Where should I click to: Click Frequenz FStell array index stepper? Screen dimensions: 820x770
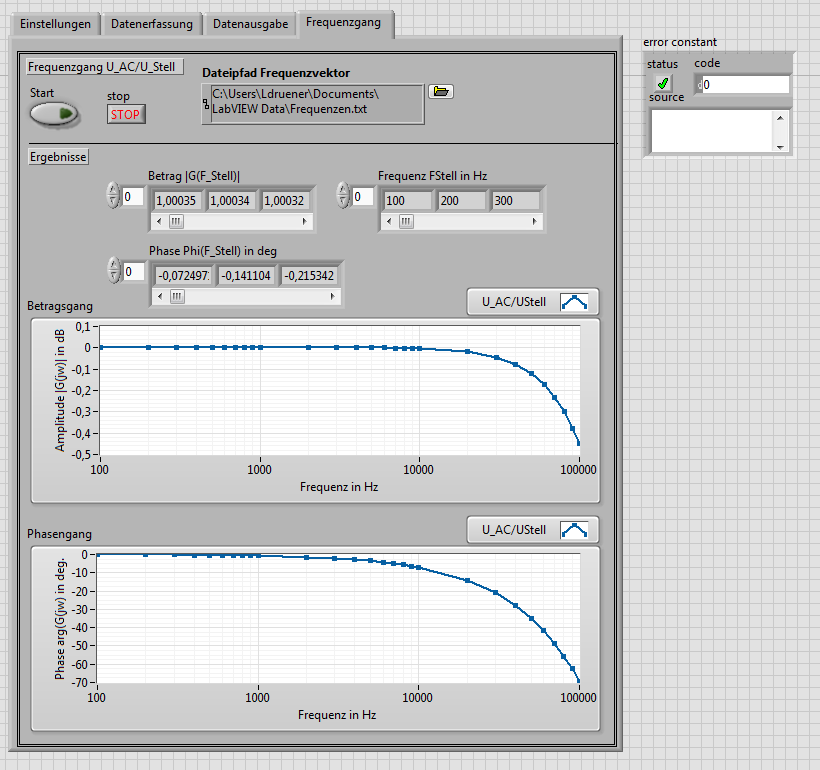coord(343,196)
